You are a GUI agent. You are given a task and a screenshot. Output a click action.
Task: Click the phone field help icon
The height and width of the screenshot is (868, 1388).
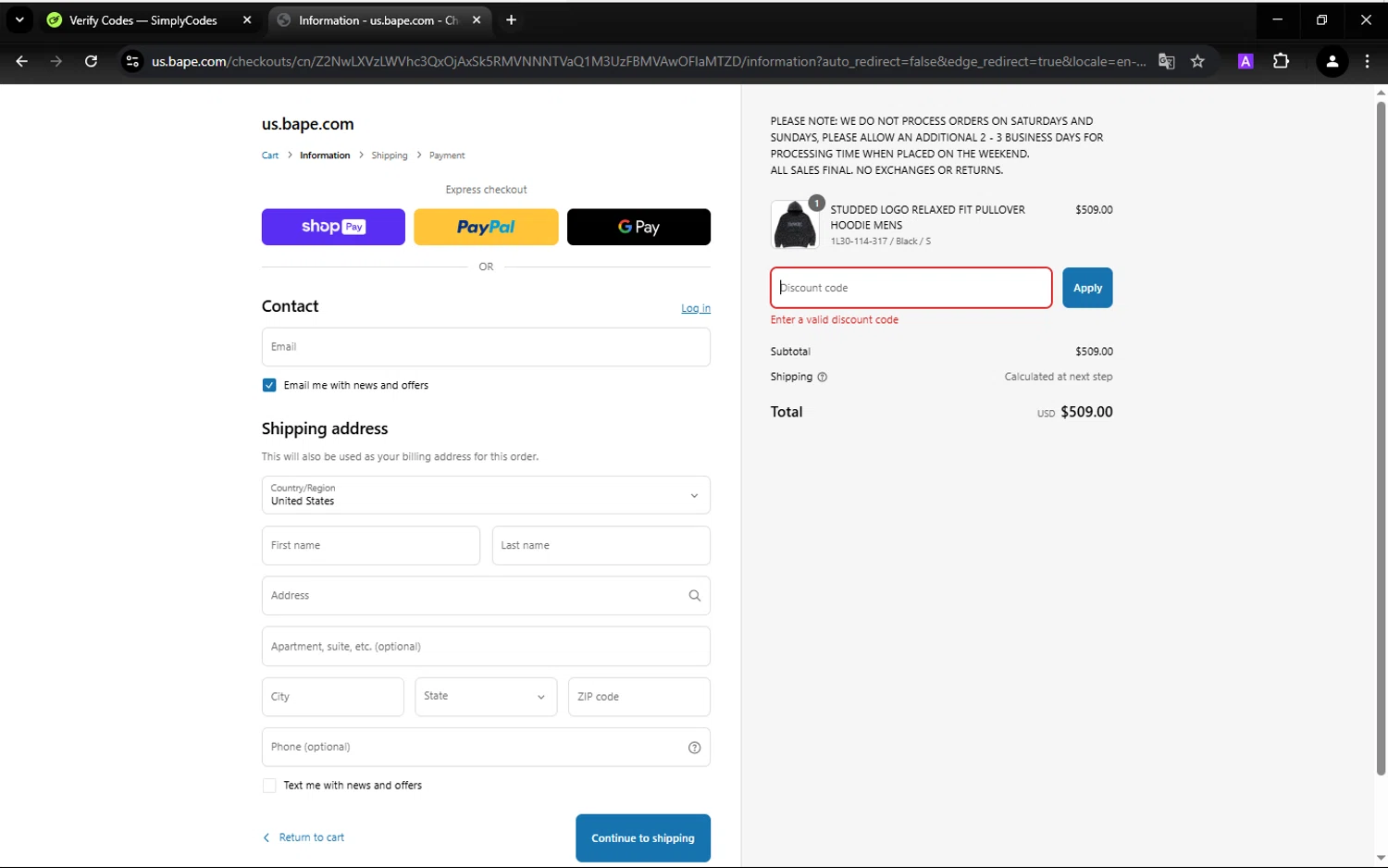(x=695, y=748)
